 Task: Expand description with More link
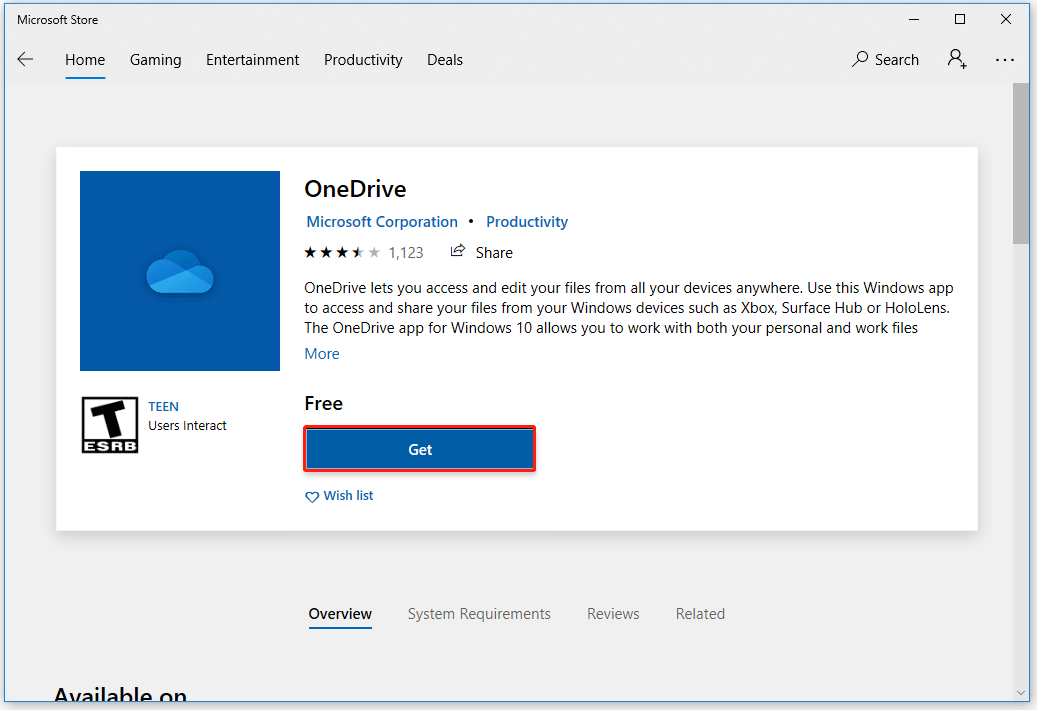click(x=321, y=354)
